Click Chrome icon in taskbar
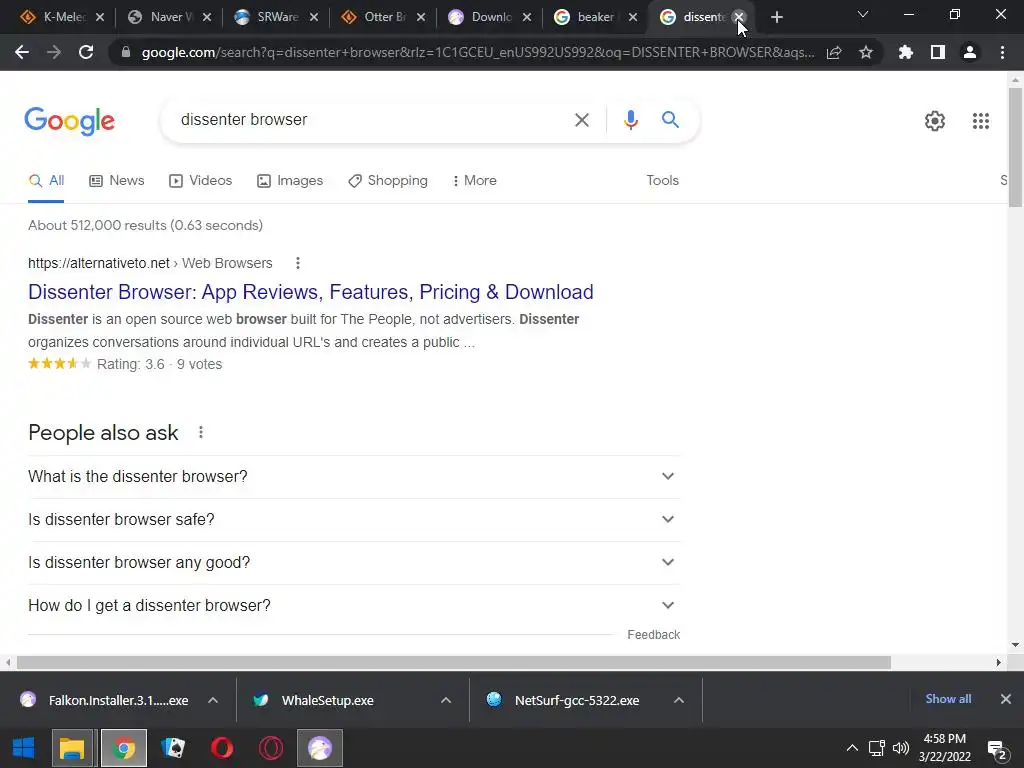The image size is (1024, 768). coord(123,748)
